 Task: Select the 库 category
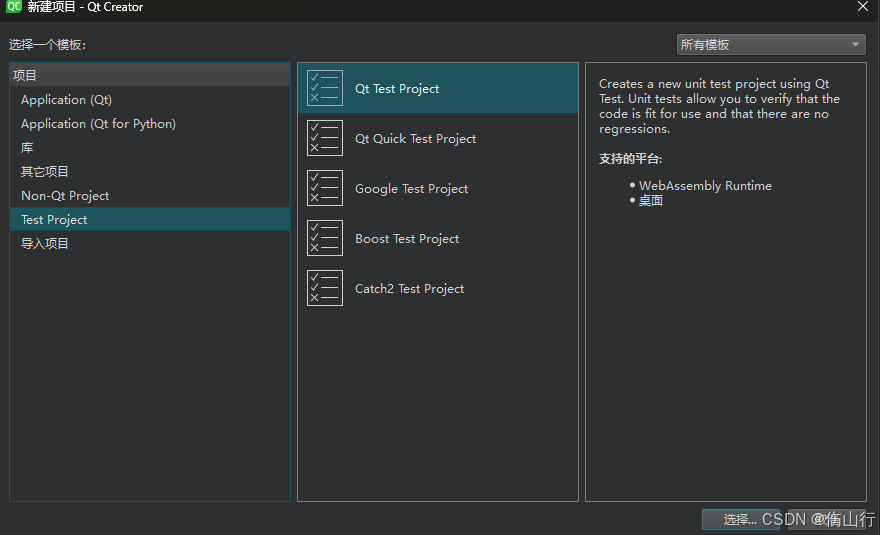click(150, 148)
